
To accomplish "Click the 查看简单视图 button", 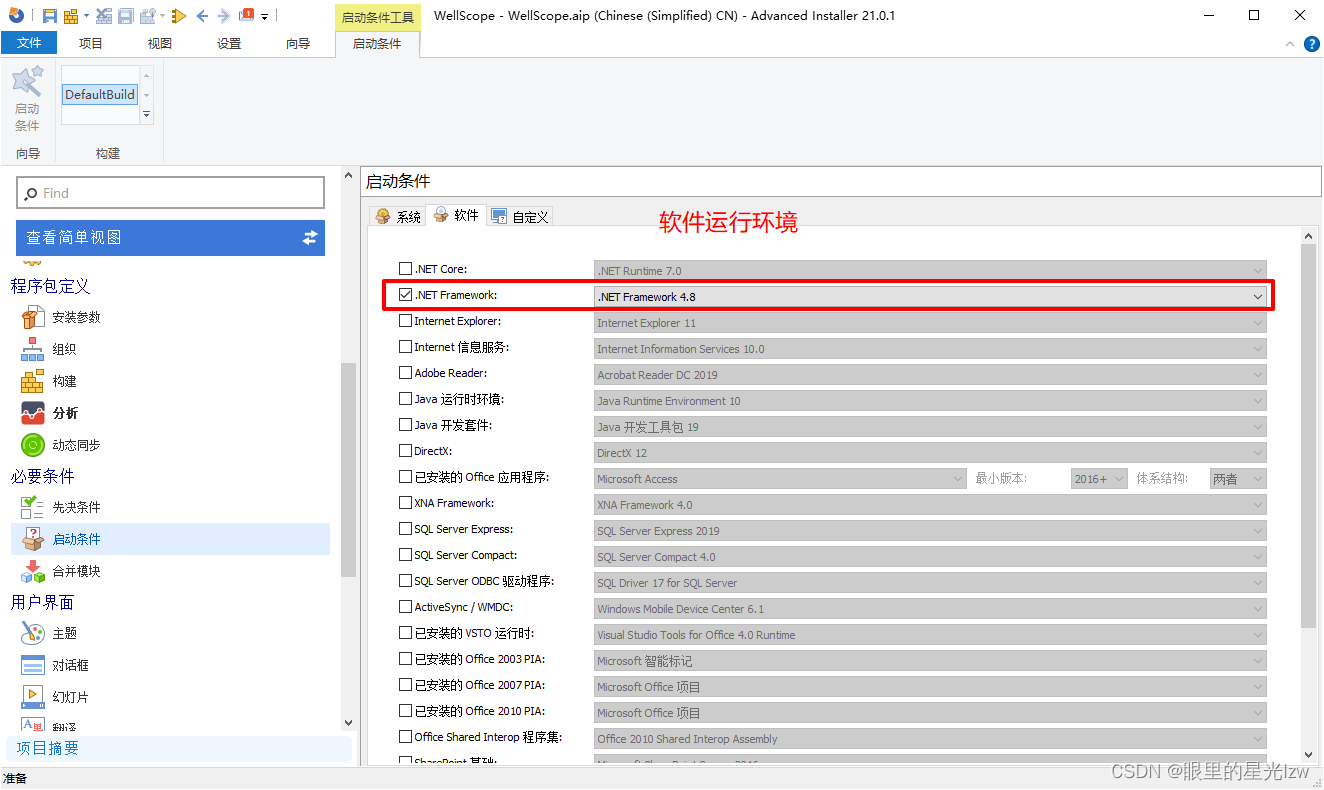I will (x=170, y=237).
